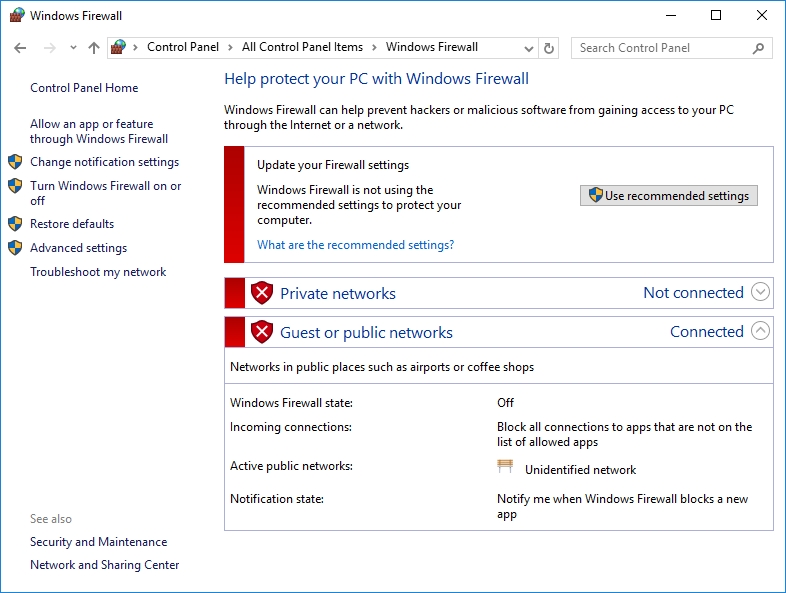Click Guest or public networks heading
This screenshot has width=786, height=593.
[x=366, y=332]
